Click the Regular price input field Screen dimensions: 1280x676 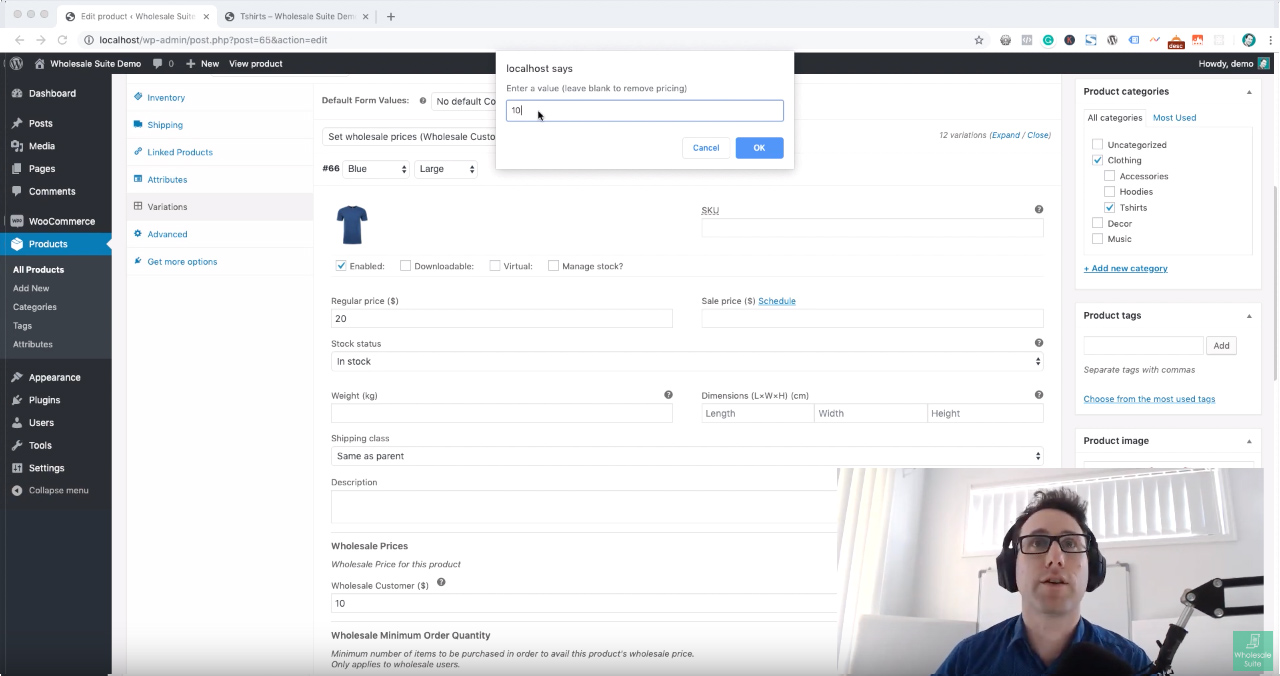[501, 318]
